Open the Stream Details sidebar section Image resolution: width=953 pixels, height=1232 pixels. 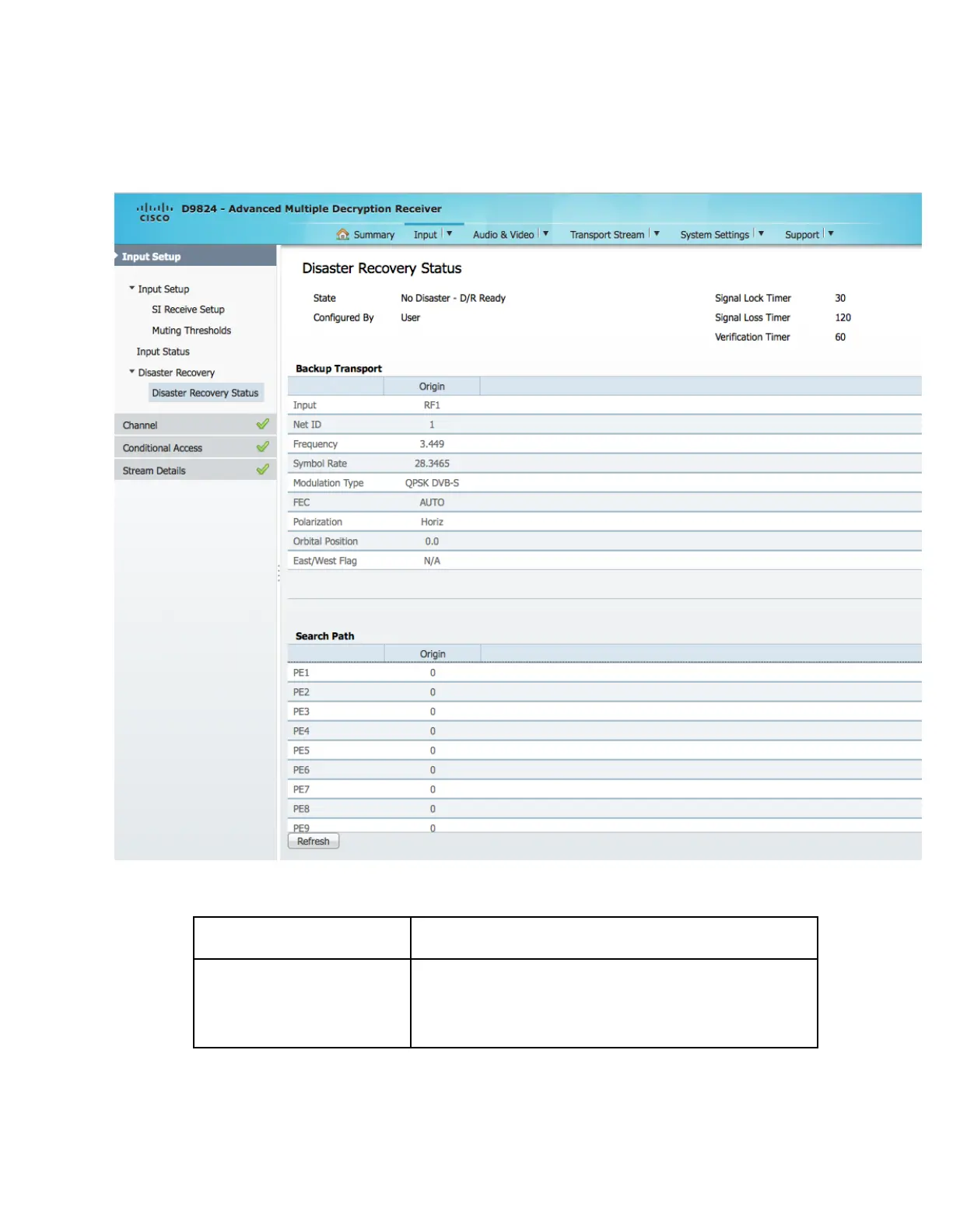tap(195, 470)
